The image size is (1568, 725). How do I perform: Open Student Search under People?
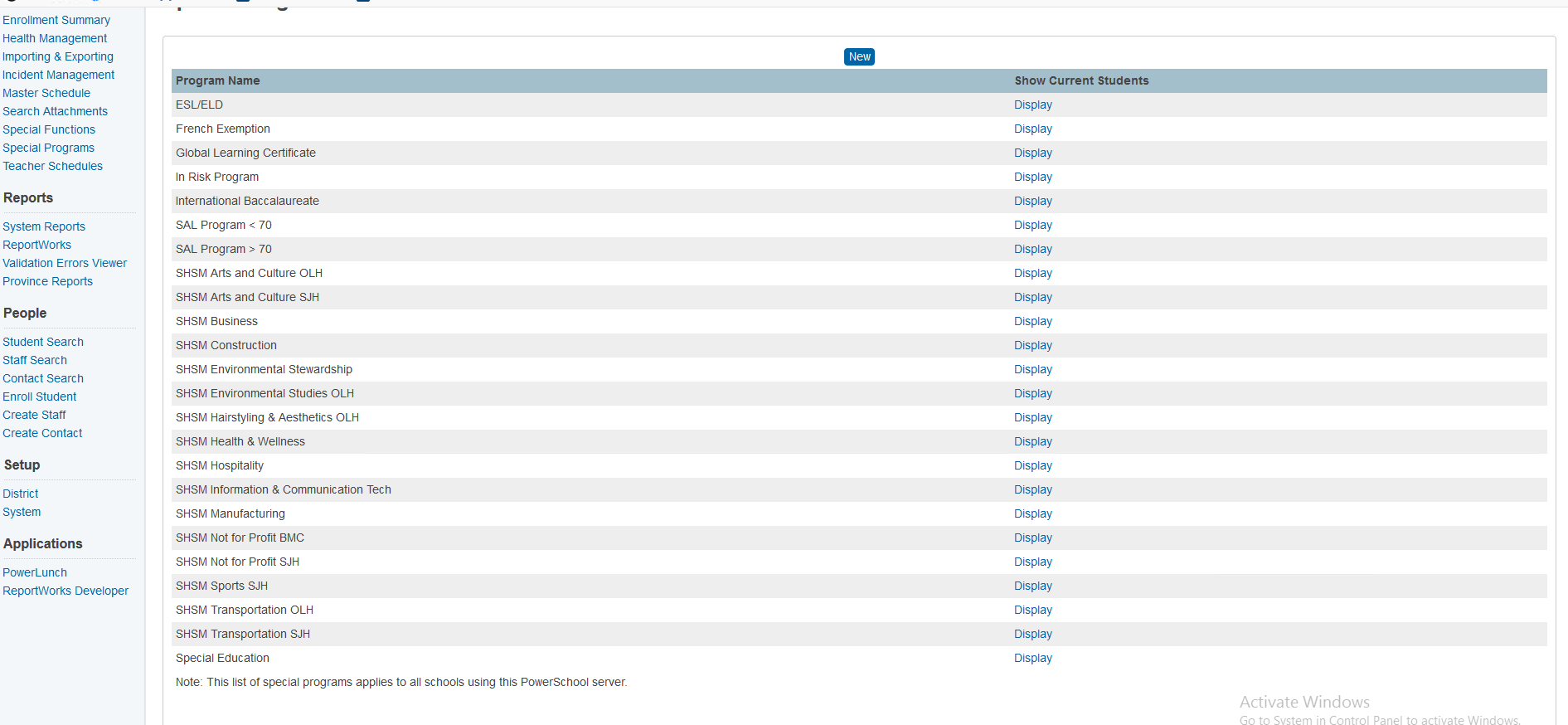tap(43, 342)
